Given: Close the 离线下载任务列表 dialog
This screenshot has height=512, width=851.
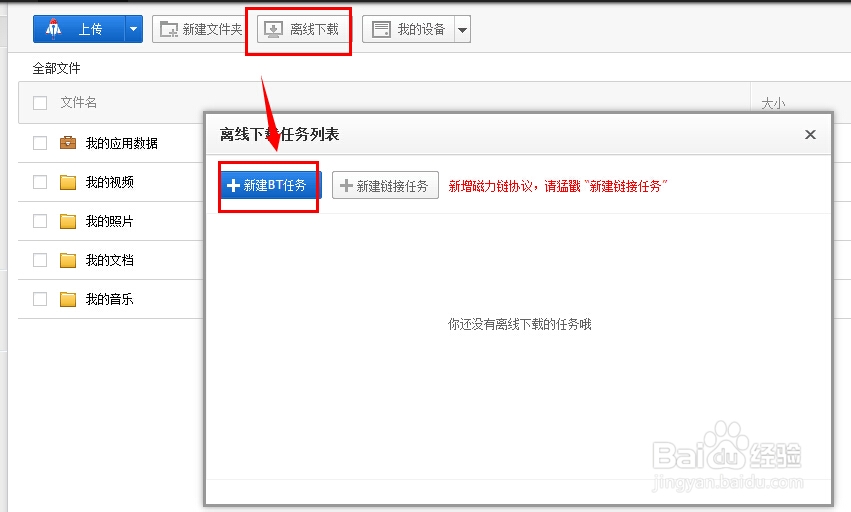Looking at the screenshot, I should point(810,135).
